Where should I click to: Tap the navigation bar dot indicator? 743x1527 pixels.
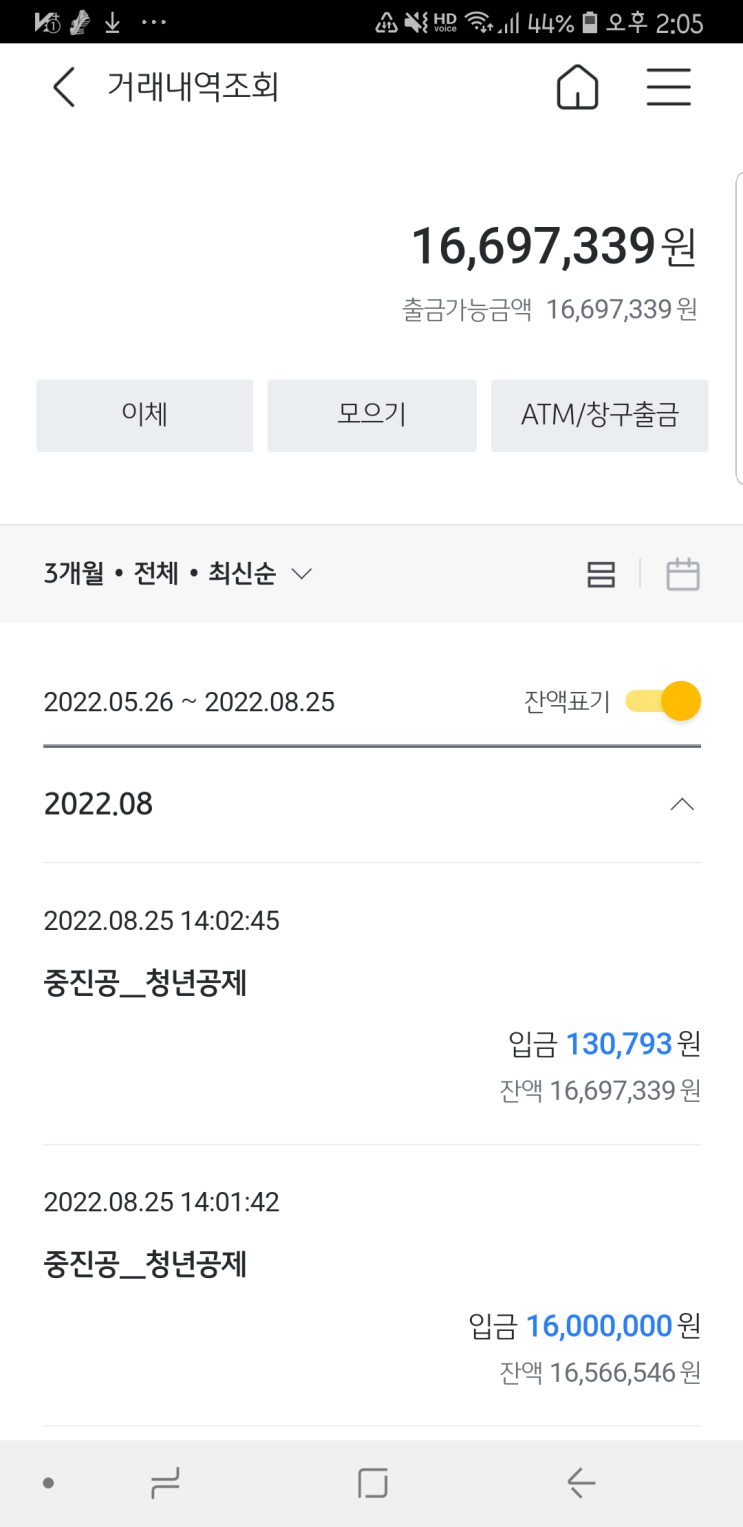click(x=48, y=1483)
